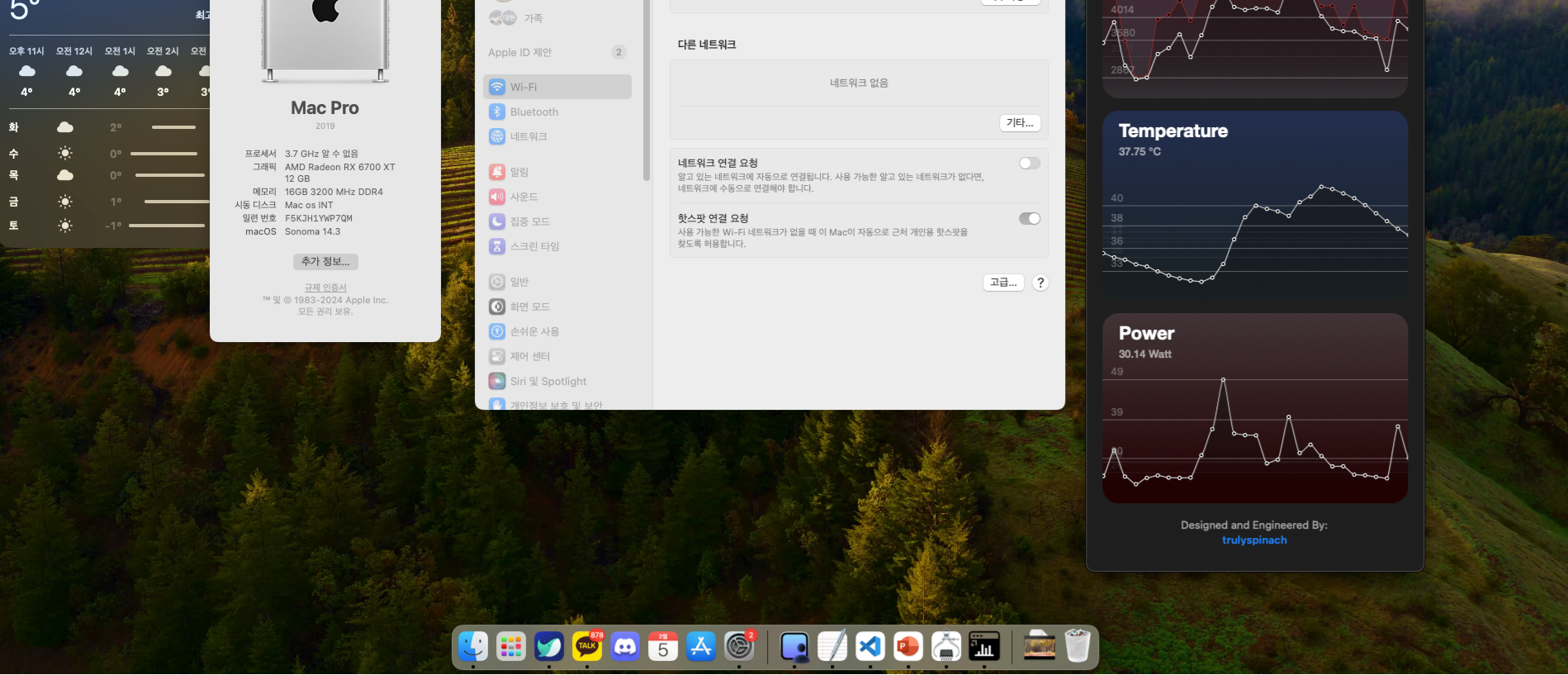Click the serial number F5KJH1YWP7QM
Image resolution: width=1568 pixels, height=675 pixels.
coord(319,218)
